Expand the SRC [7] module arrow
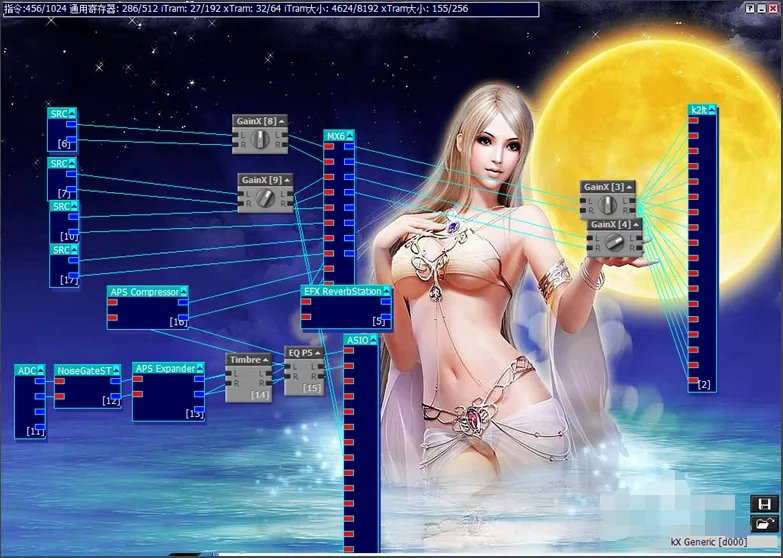 click(x=72, y=163)
